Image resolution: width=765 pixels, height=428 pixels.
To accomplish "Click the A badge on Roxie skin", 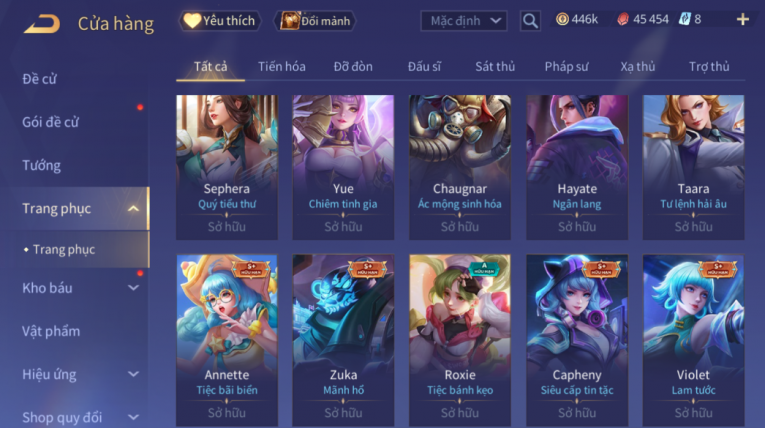I will tap(484, 268).
